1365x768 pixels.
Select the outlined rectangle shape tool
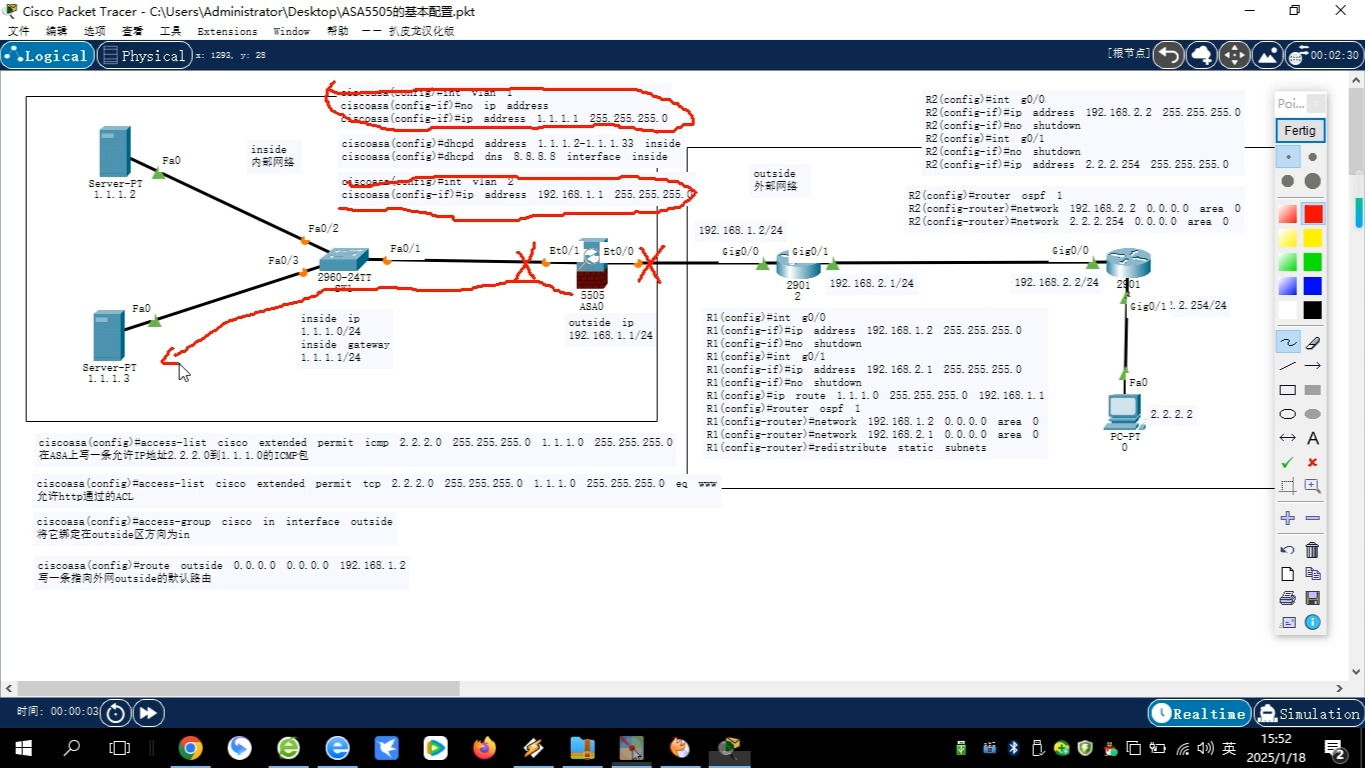(1288, 390)
